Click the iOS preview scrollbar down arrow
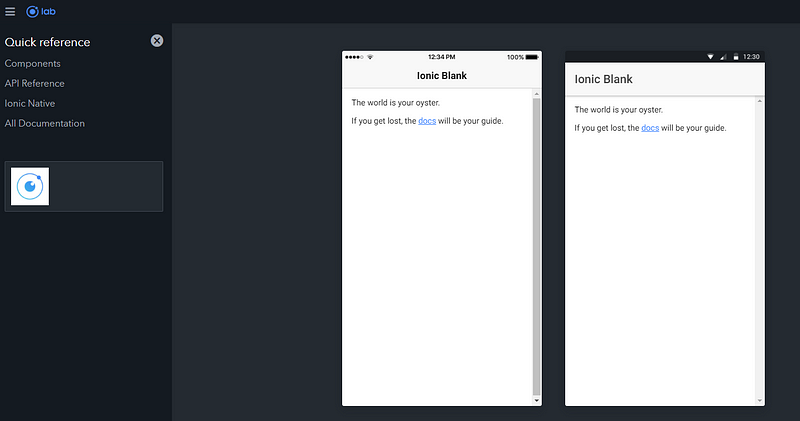The image size is (800, 421). [x=536, y=401]
